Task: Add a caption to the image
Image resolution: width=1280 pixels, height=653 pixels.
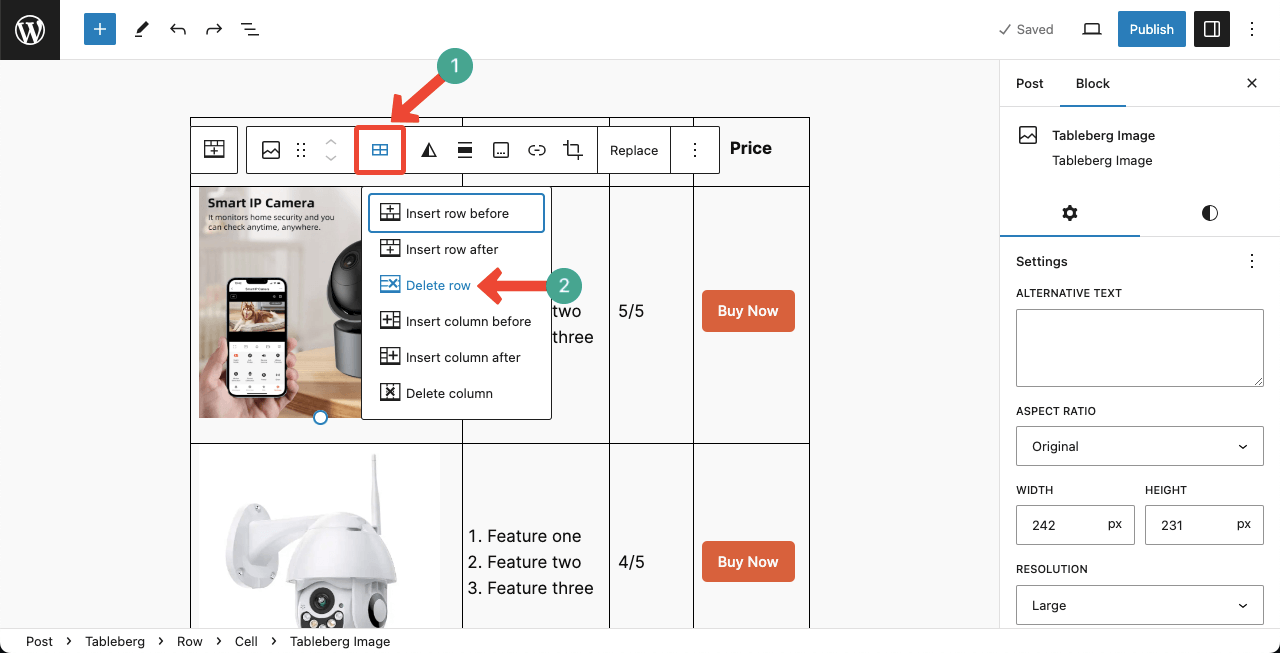Action: click(x=500, y=149)
